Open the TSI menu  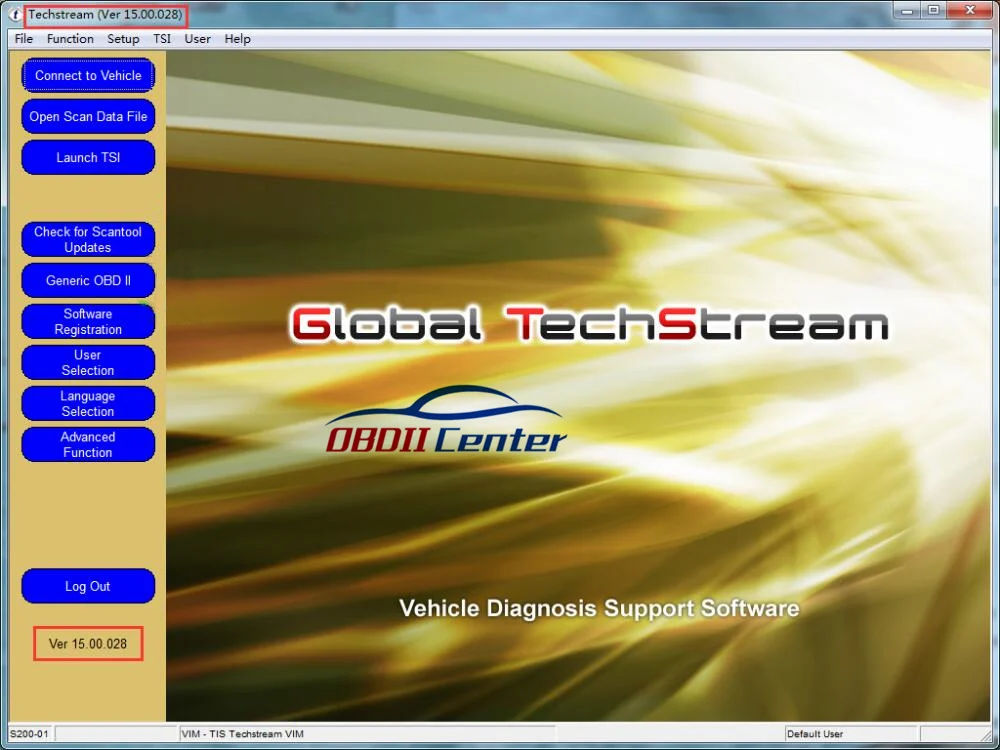coord(162,39)
